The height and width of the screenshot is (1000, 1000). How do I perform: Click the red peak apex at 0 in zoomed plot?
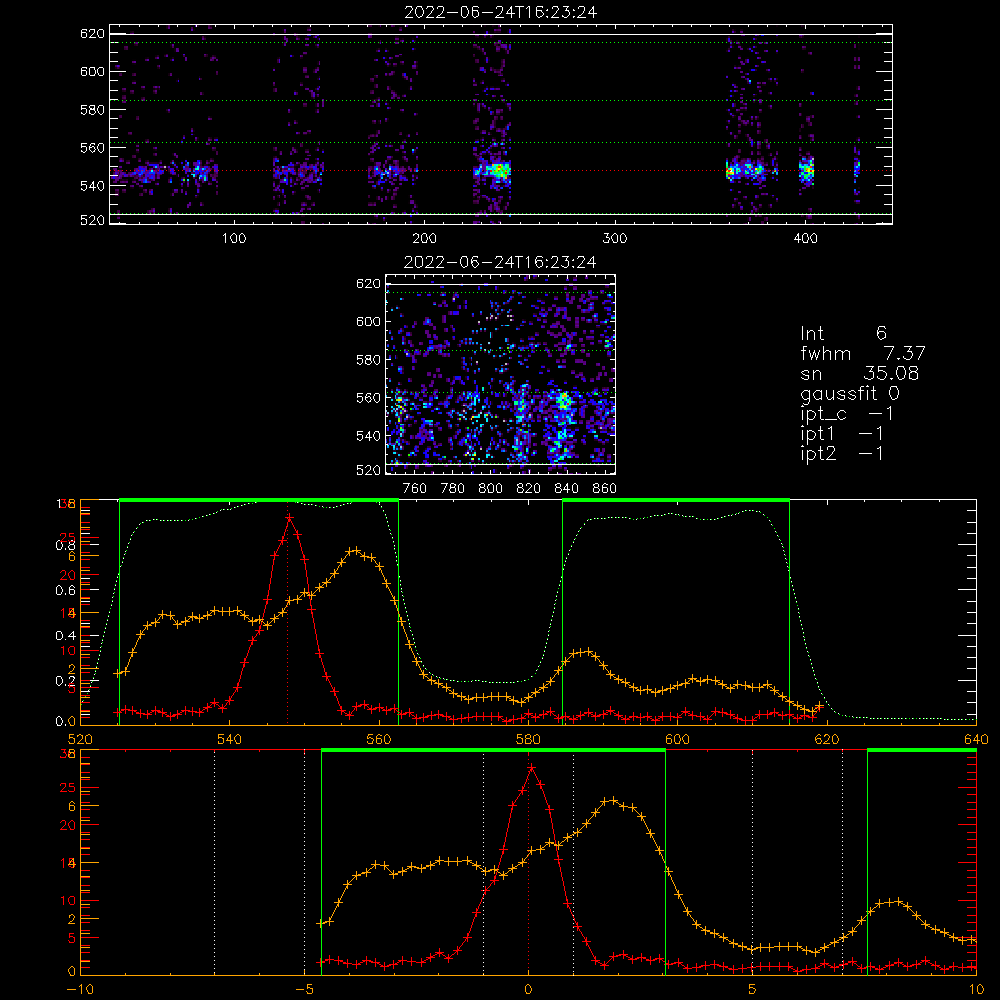[x=531, y=768]
